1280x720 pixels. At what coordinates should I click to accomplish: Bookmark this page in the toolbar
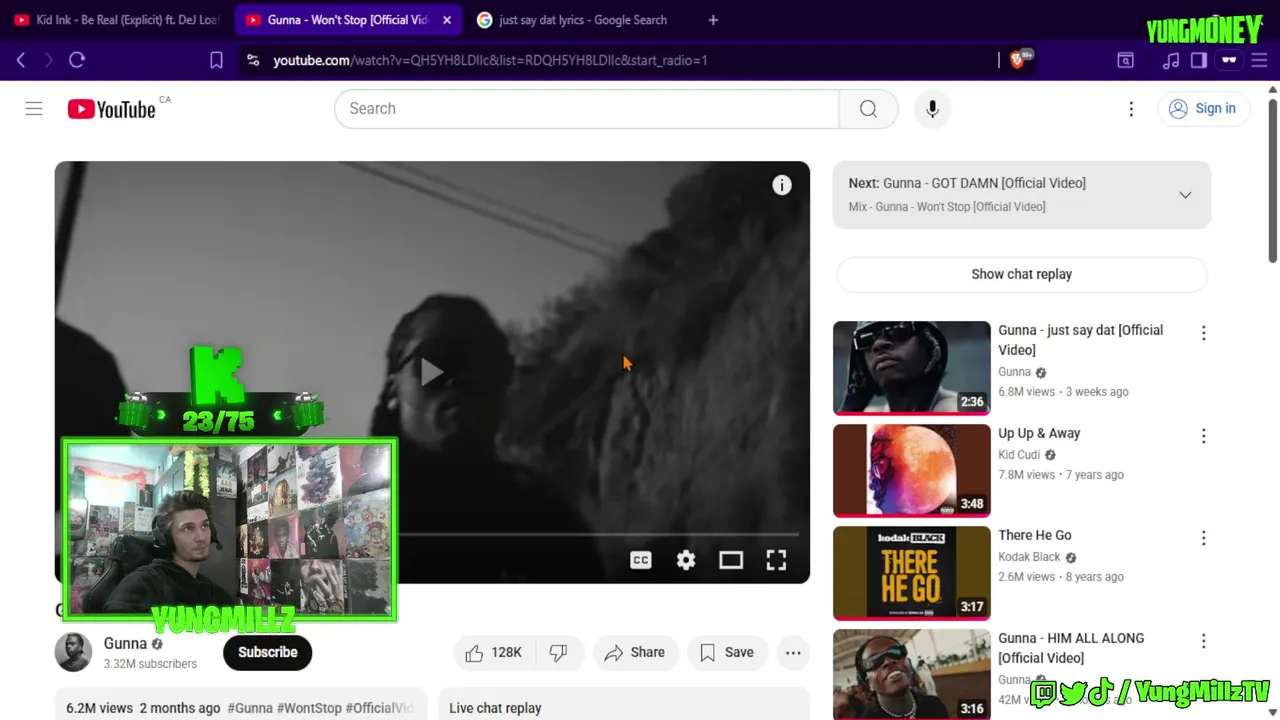coord(216,60)
